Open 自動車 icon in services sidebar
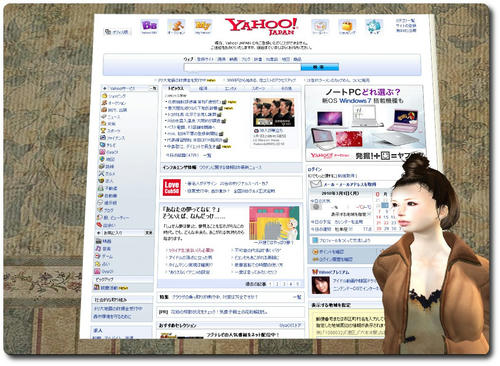The image size is (500, 366). tap(101, 195)
